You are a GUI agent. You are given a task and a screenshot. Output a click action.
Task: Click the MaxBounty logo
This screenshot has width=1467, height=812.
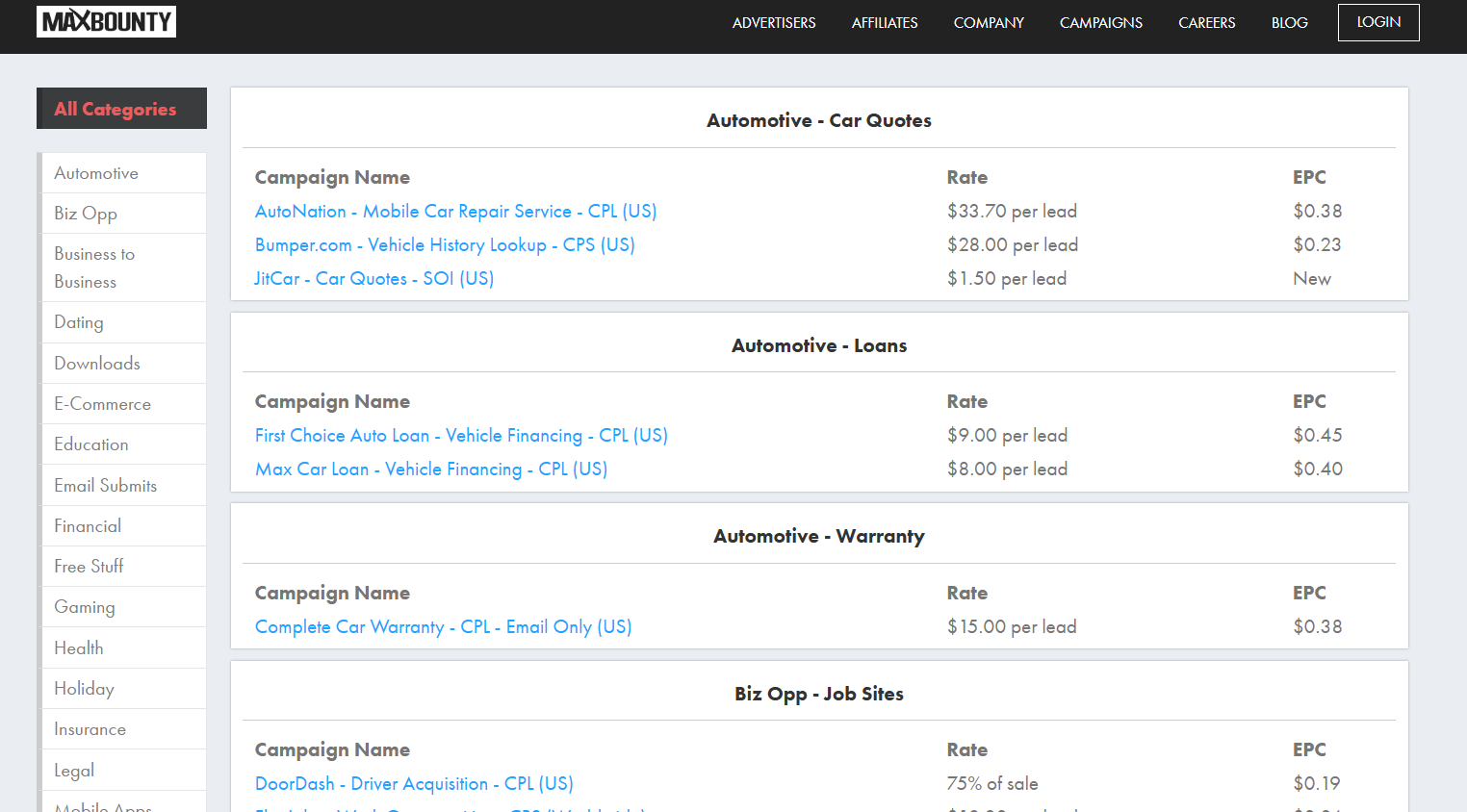click(x=106, y=21)
